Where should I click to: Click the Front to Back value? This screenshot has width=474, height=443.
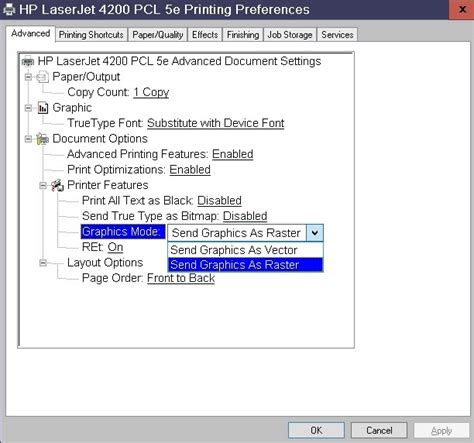pyautogui.click(x=181, y=278)
